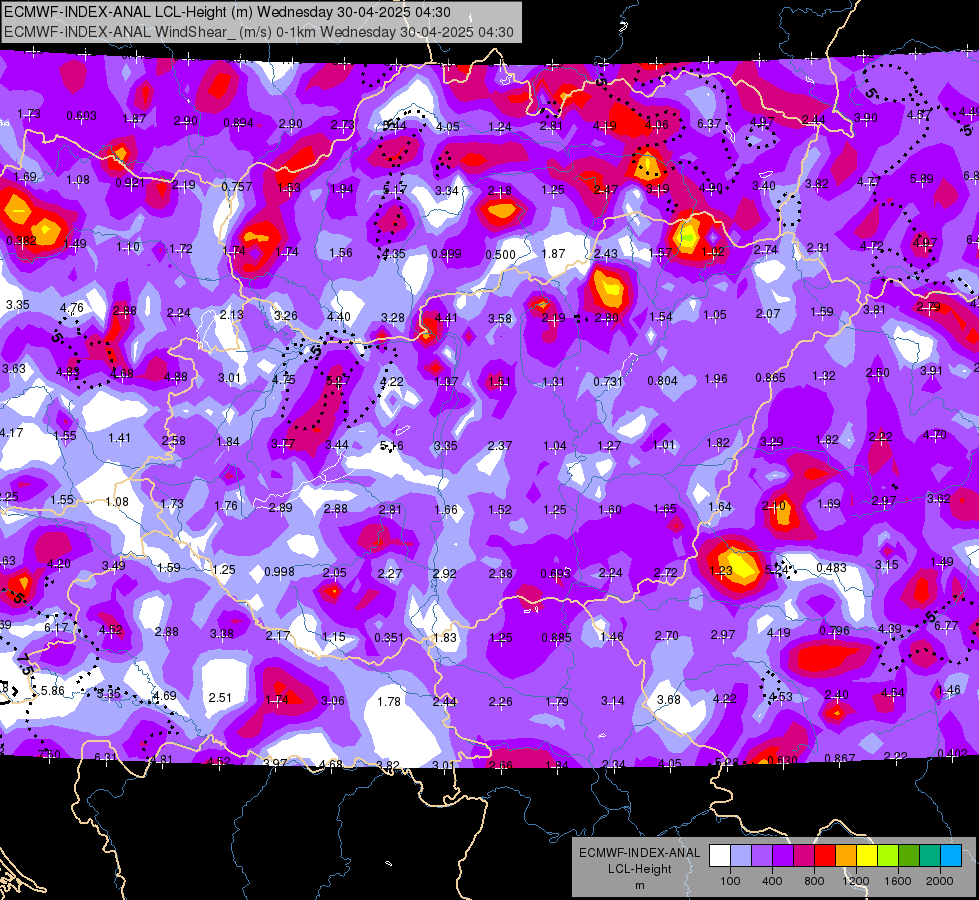Select the yellow legend color swatch
Image resolution: width=979 pixels, height=900 pixels.
tap(867, 856)
